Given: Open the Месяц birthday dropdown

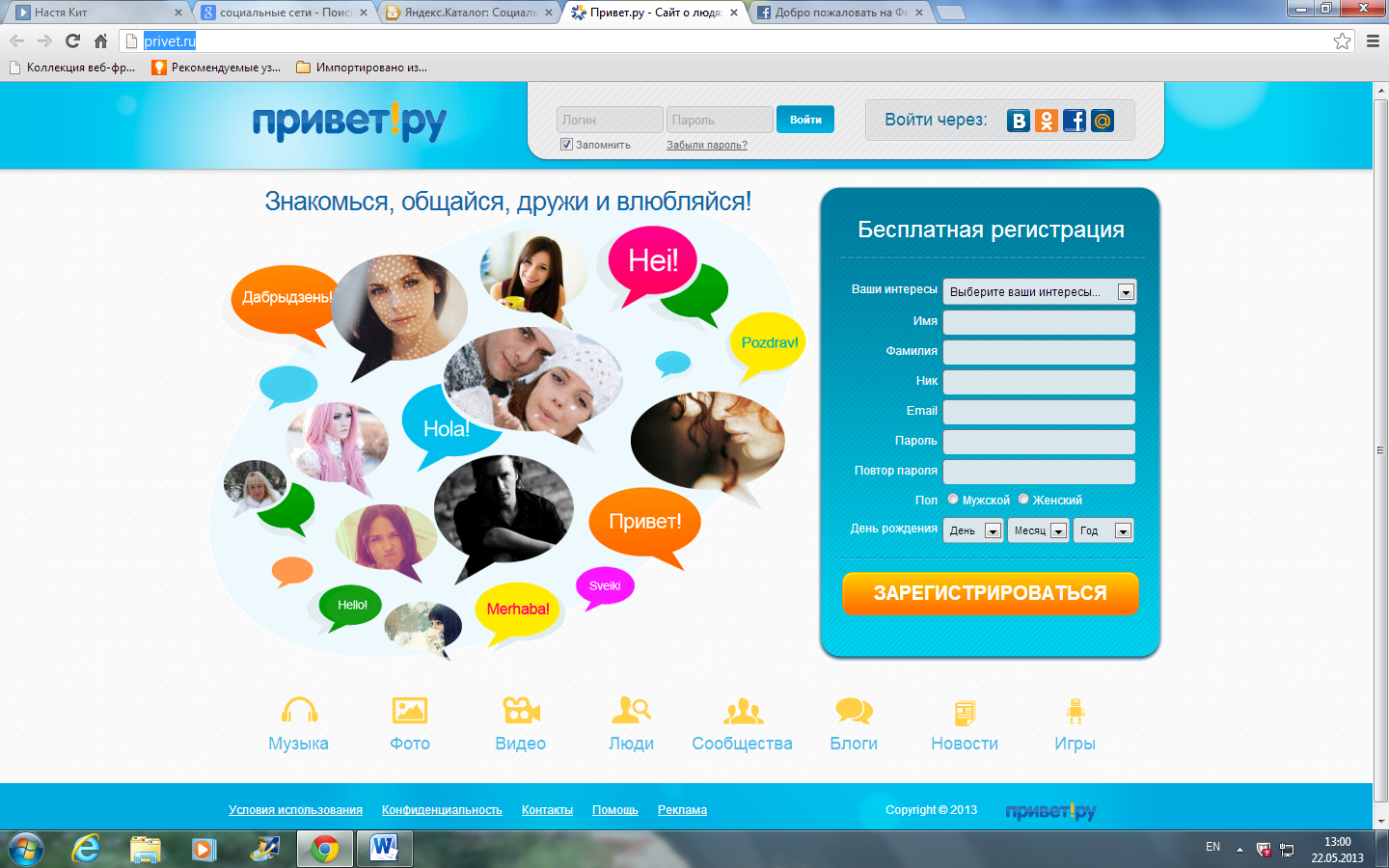Looking at the screenshot, I should (1039, 530).
